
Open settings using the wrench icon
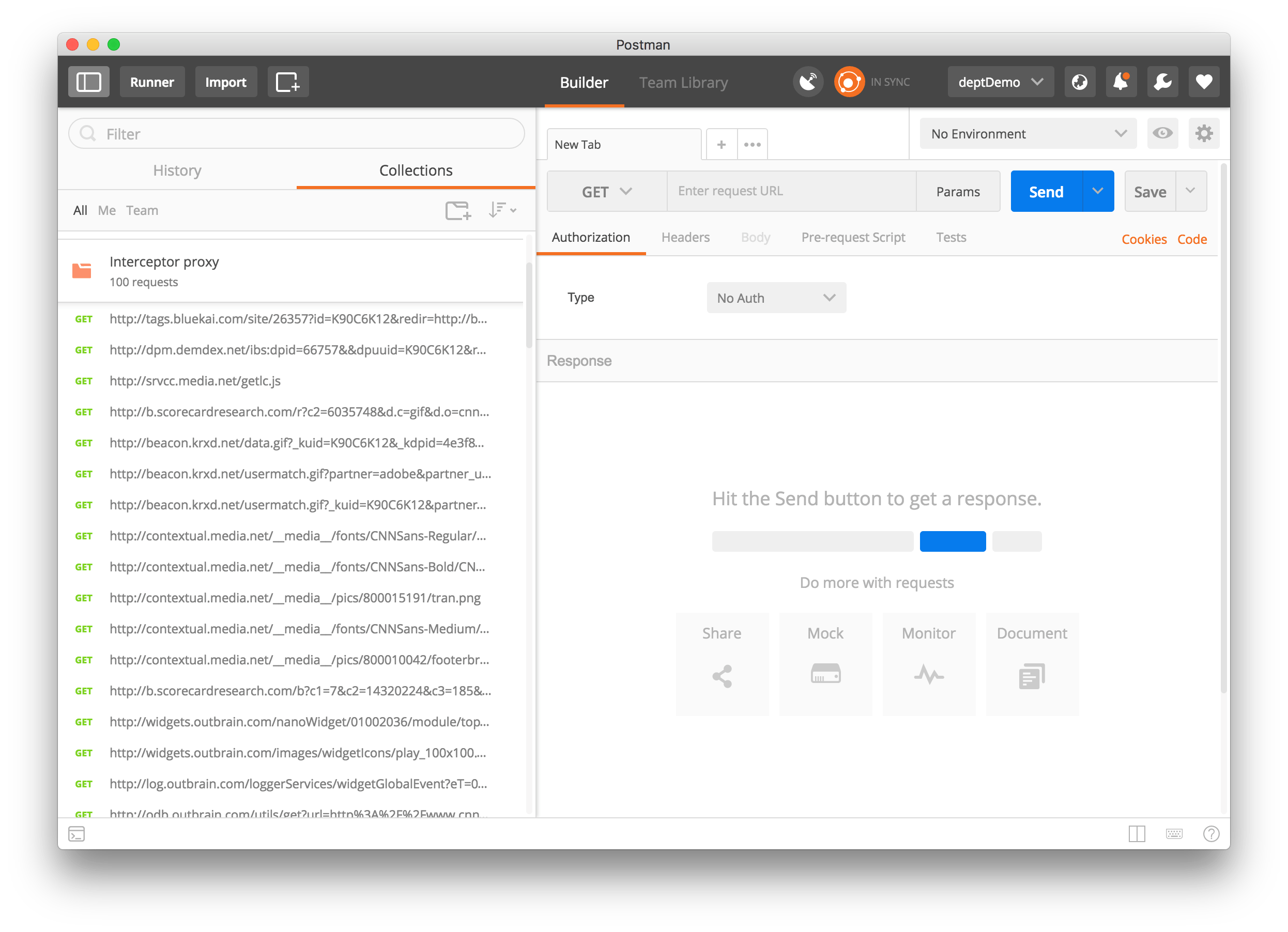pyautogui.click(x=1162, y=81)
